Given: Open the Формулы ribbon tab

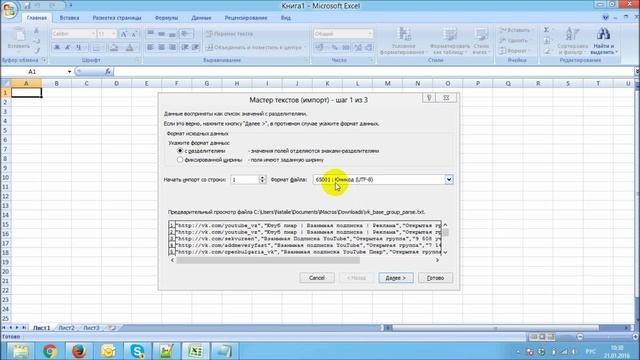Looking at the screenshot, I should [x=167, y=18].
